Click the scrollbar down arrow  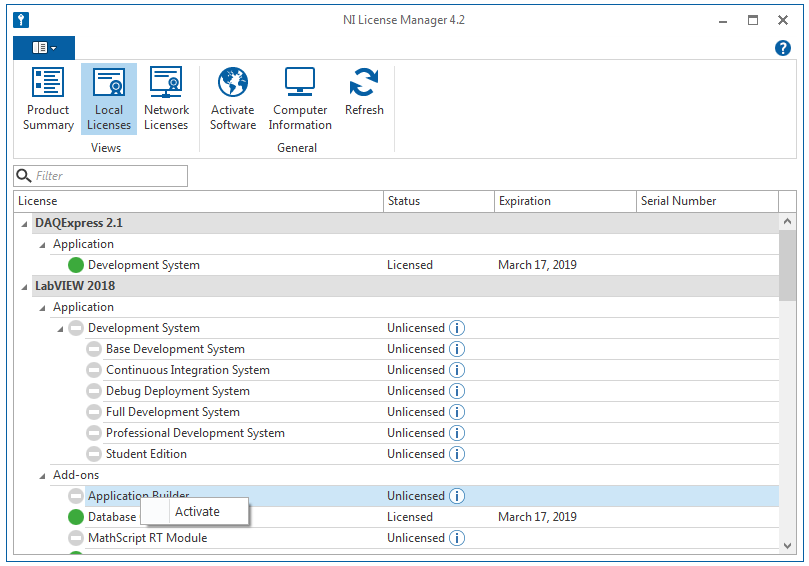point(787,545)
